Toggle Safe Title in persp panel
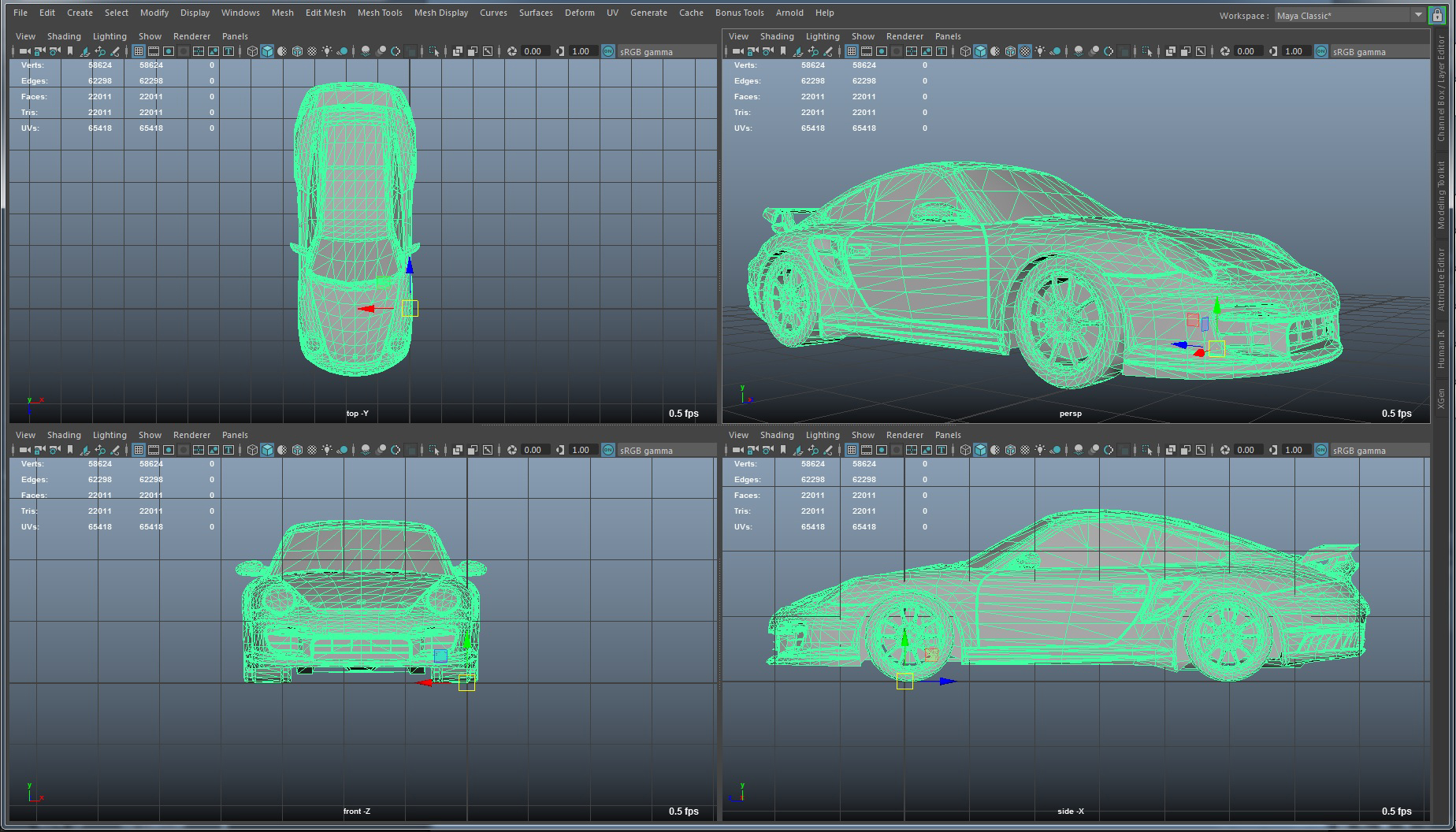1456x832 pixels. point(942,51)
